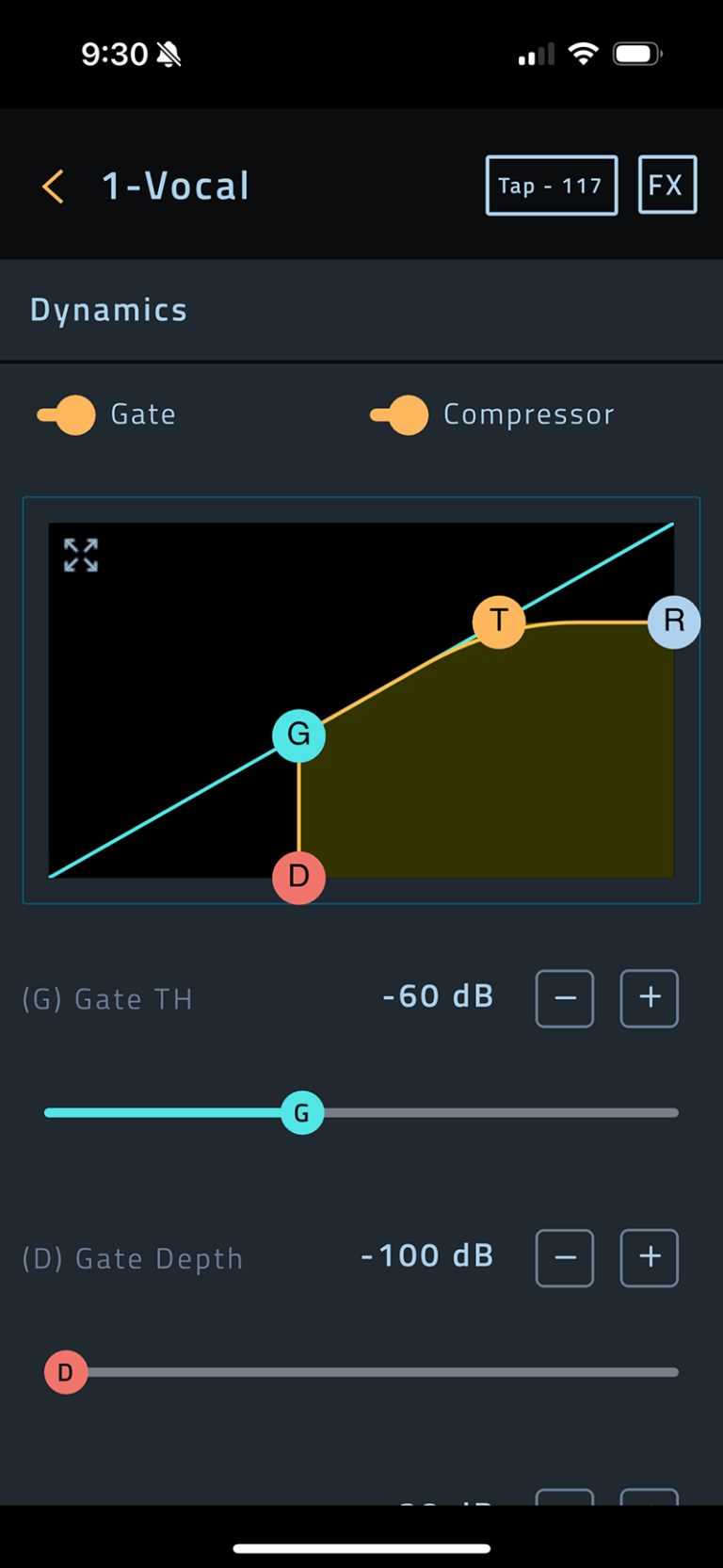
Task: Tap the Dynamics section header
Action: [109, 310]
